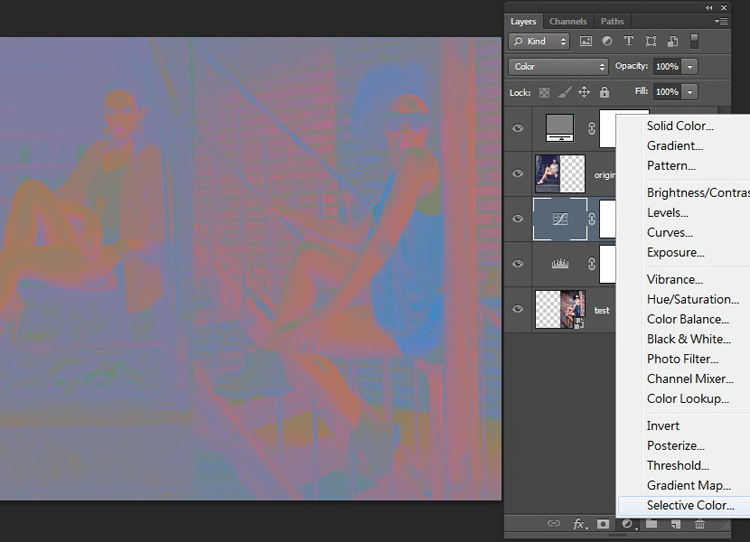The height and width of the screenshot is (542, 750).
Task: Add a layer style via fx icon
Action: click(x=580, y=524)
